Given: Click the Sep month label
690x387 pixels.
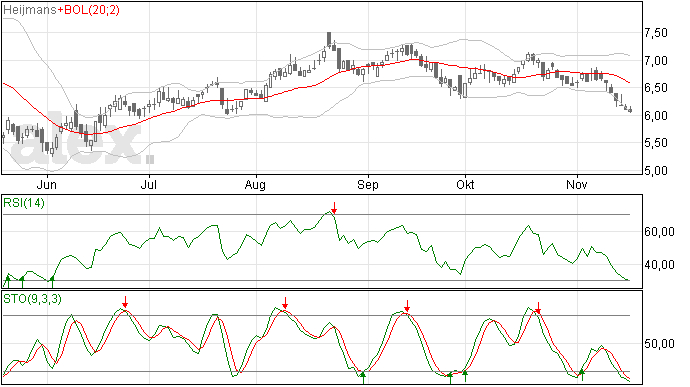Looking at the screenshot, I should click(x=368, y=184).
